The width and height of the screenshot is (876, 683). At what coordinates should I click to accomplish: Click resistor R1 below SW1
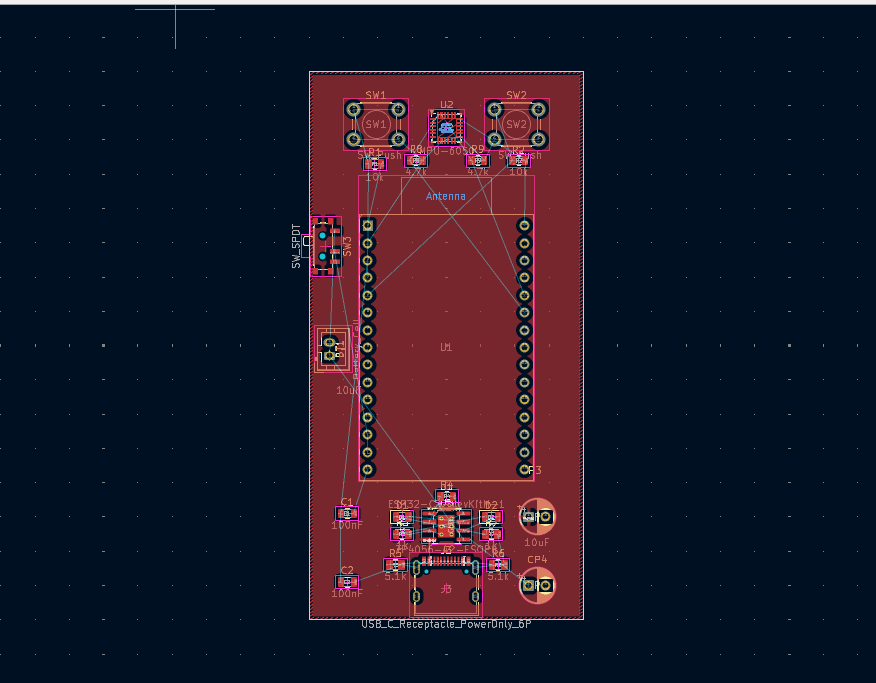(x=374, y=163)
